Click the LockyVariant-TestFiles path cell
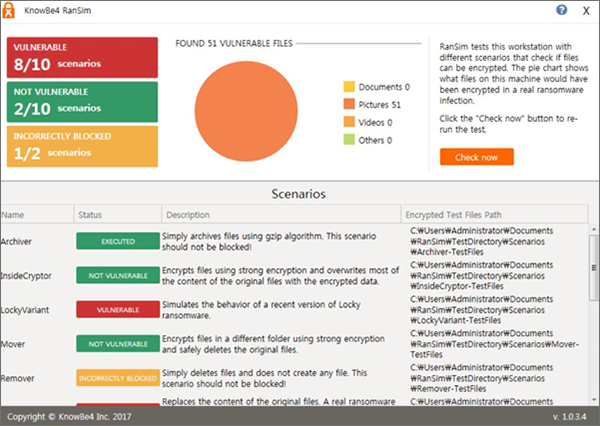Screen dimensions: 600x426 pos(482,309)
